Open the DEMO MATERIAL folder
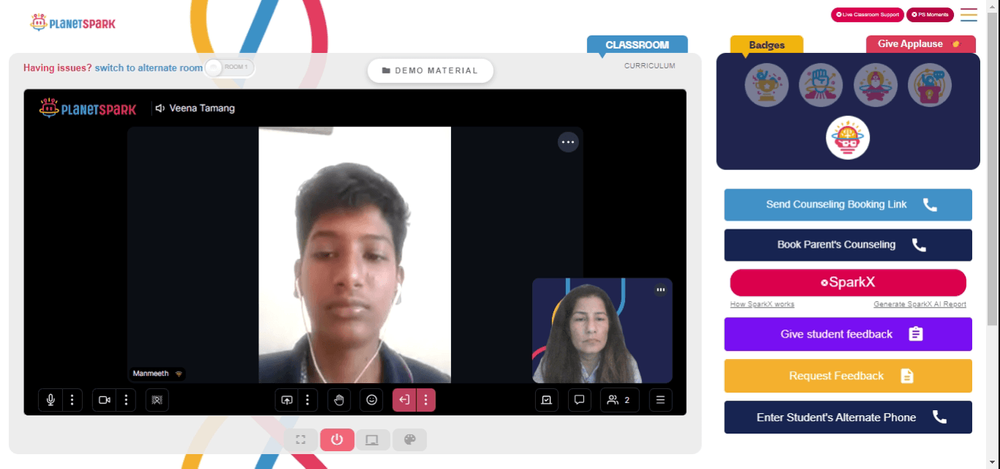1000x469 pixels. click(430, 71)
